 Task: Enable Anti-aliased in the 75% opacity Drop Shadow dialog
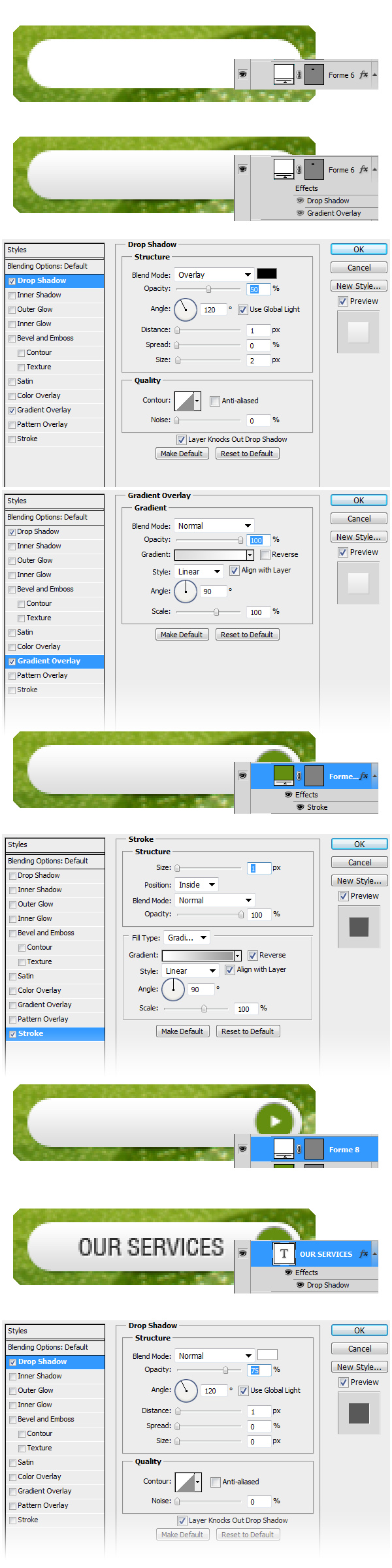216,1482
